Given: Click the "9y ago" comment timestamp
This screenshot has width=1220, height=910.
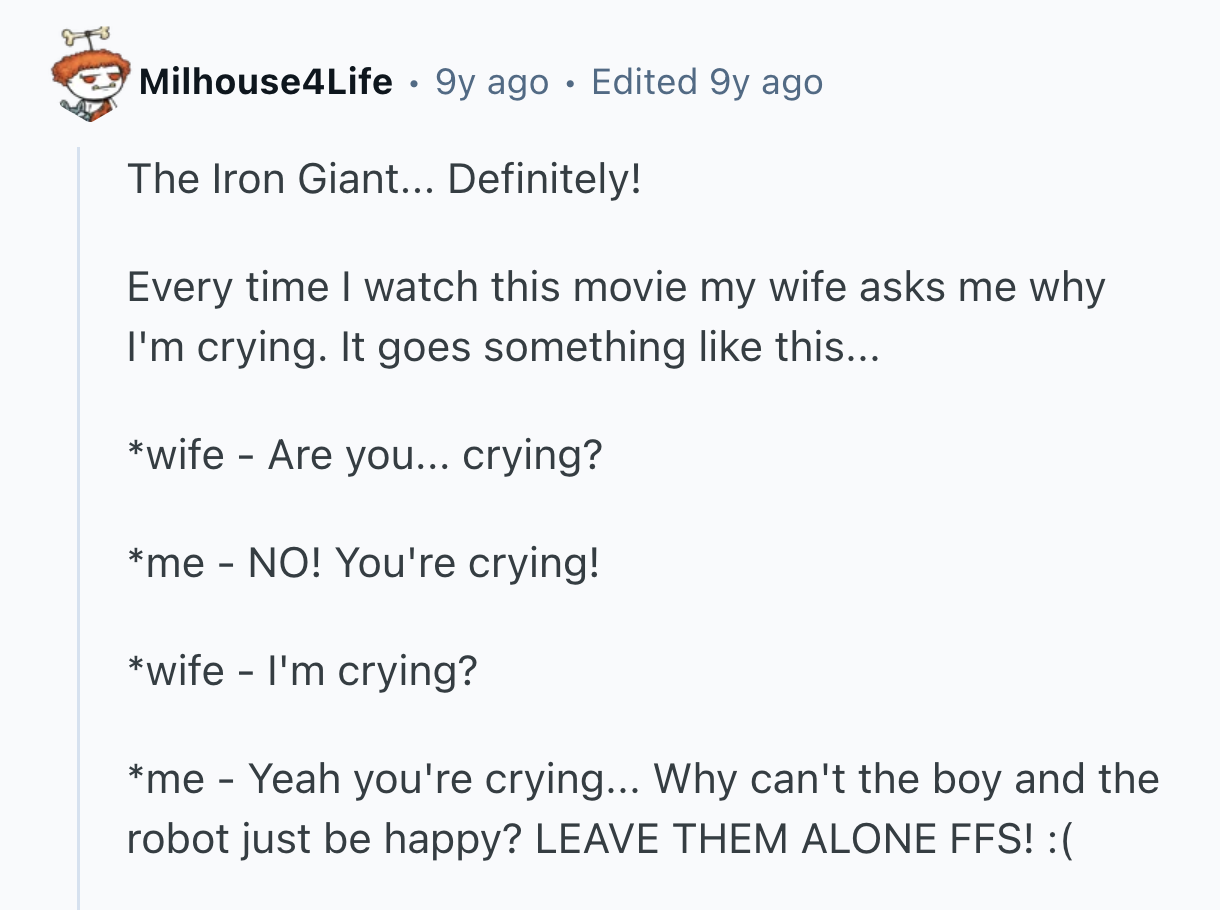Looking at the screenshot, I should pyautogui.click(x=492, y=82).
